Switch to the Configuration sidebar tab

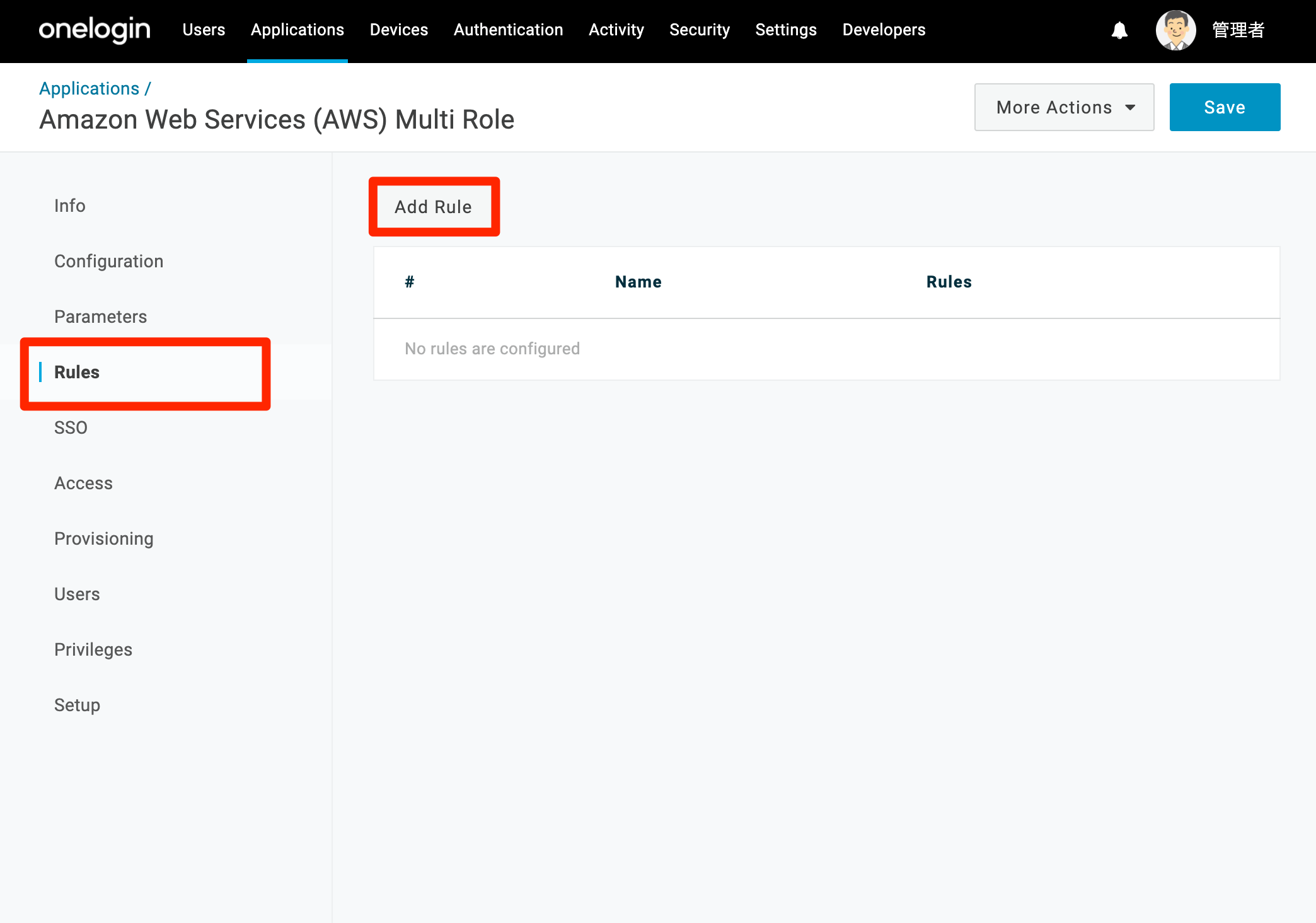click(108, 261)
